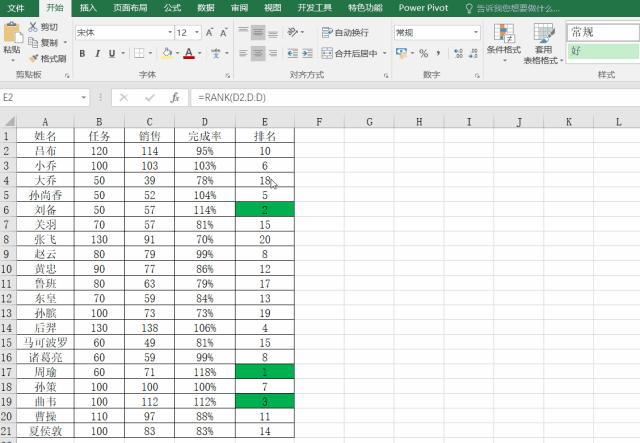Align text right
The height and width of the screenshot is (443, 640).
tap(273, 53)
